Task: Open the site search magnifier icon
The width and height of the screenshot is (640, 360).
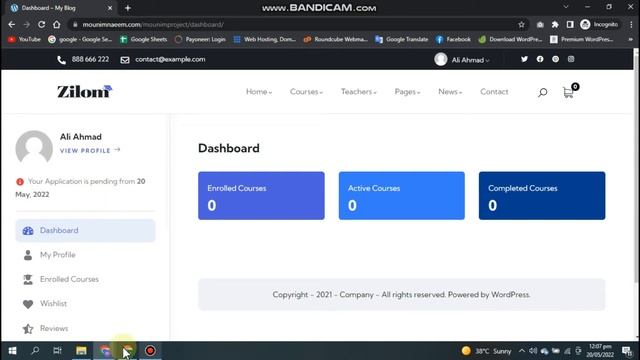Action: (x=542, y=92)
